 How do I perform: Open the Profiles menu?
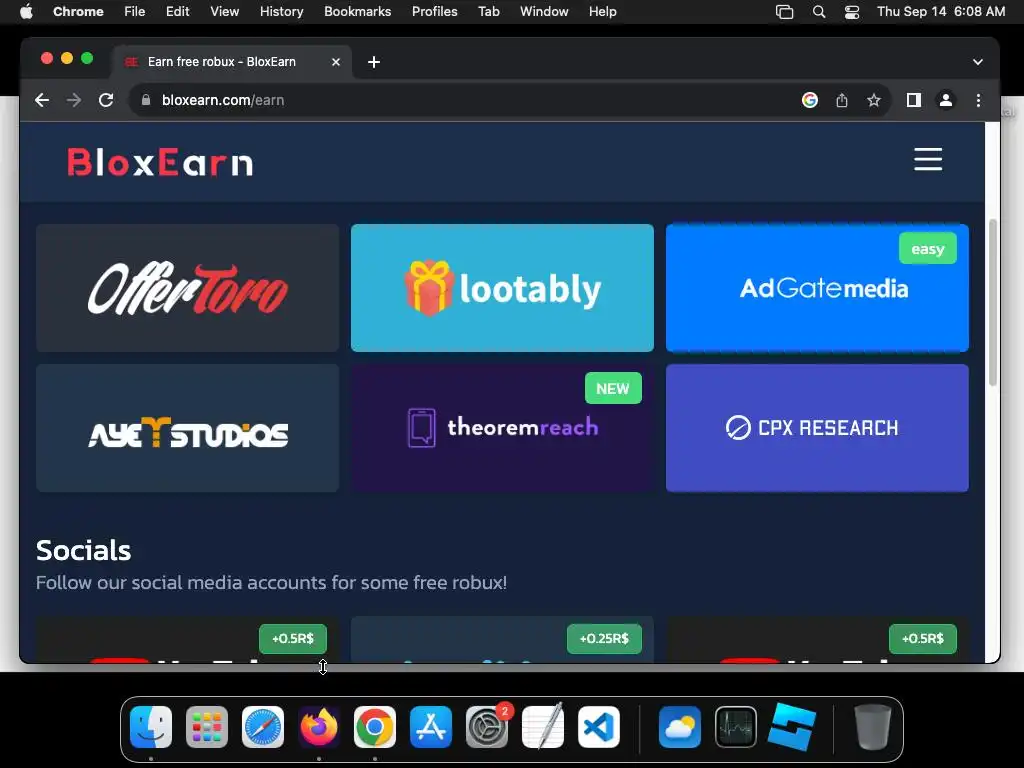pyautogui.click(x=434, y=12)
